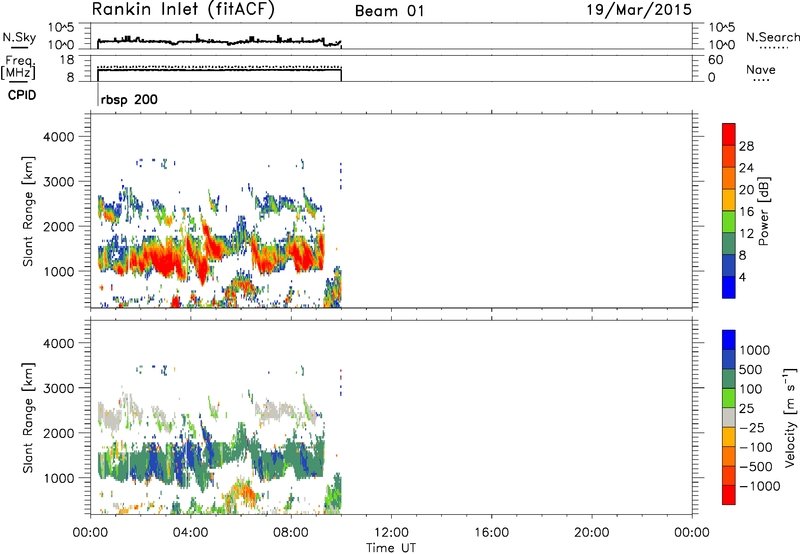Click the "CPID" label
Viewport: 800px width, 554px height.
22,95
